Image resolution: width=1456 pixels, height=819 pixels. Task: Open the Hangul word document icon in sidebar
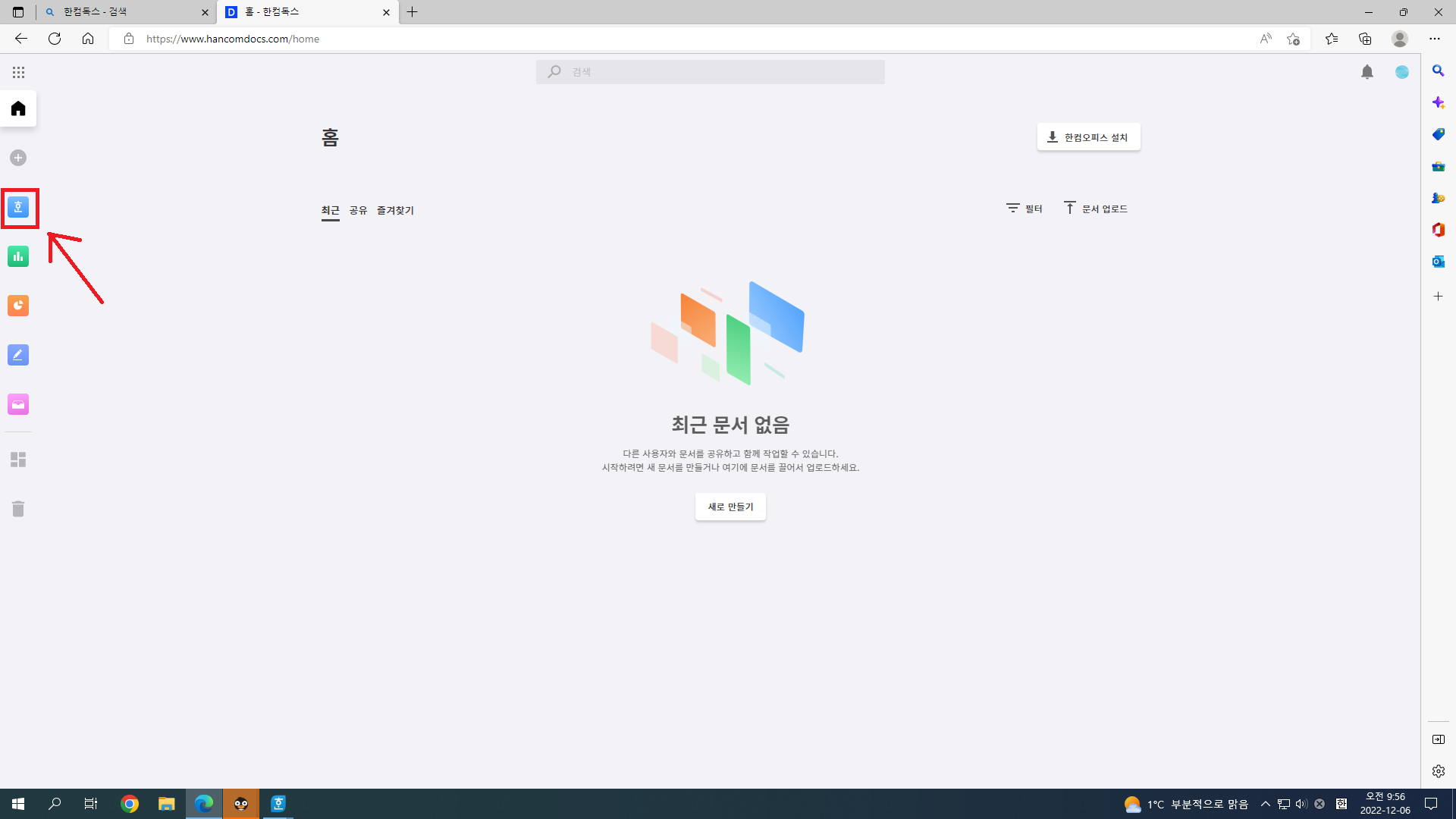18,207
